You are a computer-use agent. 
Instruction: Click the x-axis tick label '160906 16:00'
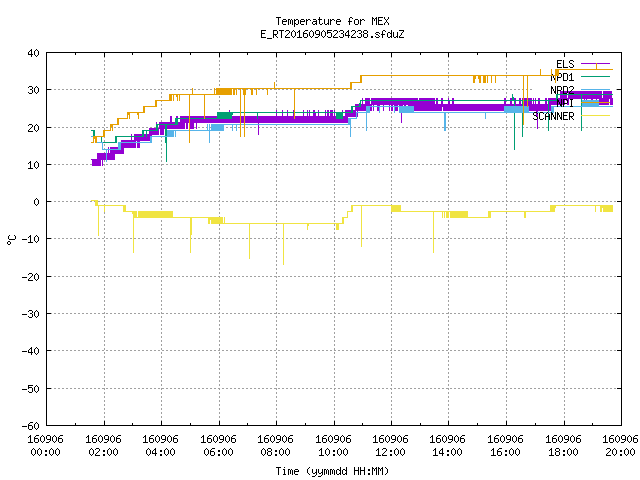tap(506, 446)
